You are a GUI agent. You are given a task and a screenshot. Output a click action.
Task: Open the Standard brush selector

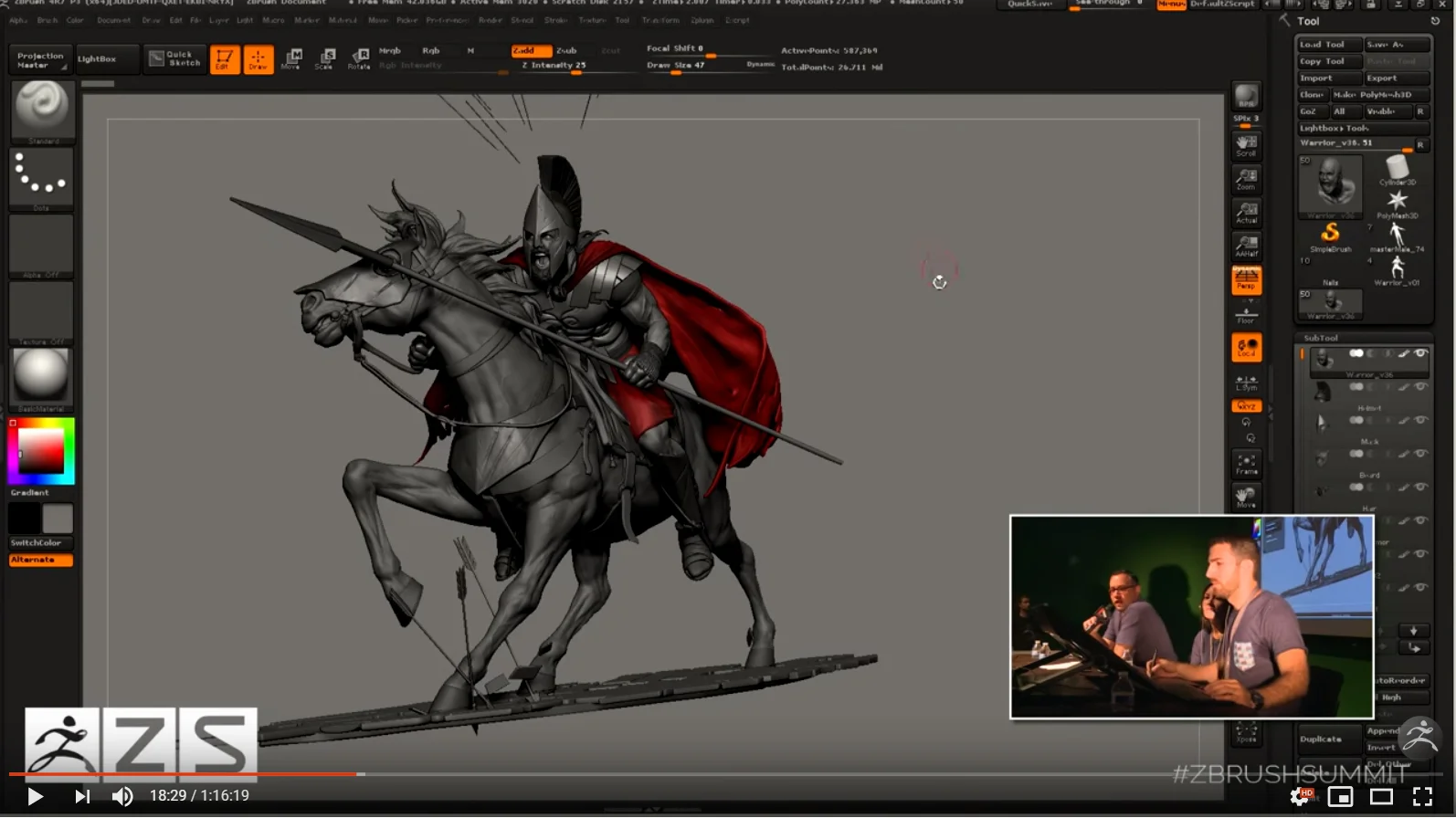coord(41,112)
